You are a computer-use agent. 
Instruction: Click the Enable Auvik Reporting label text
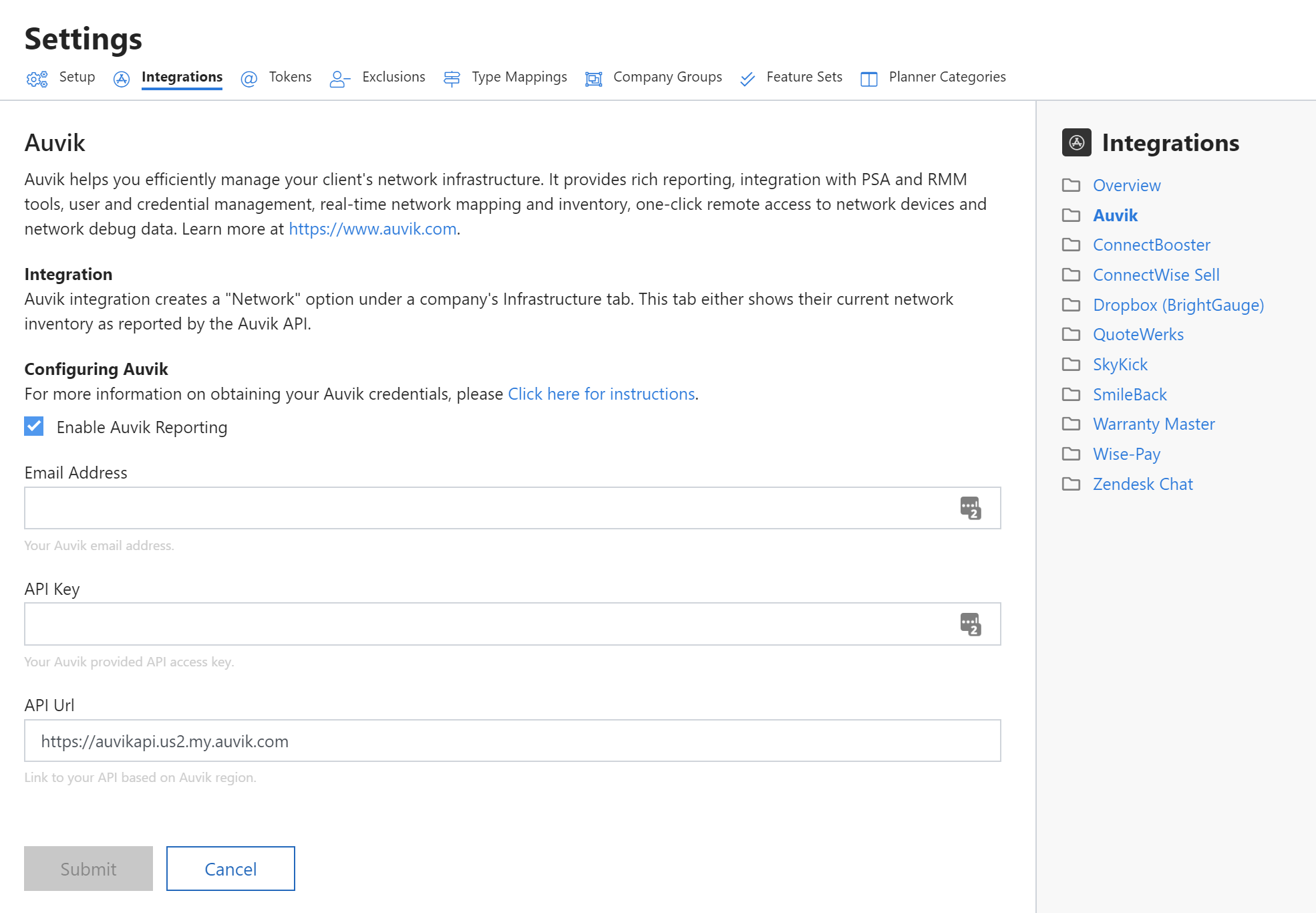(142, 427)
